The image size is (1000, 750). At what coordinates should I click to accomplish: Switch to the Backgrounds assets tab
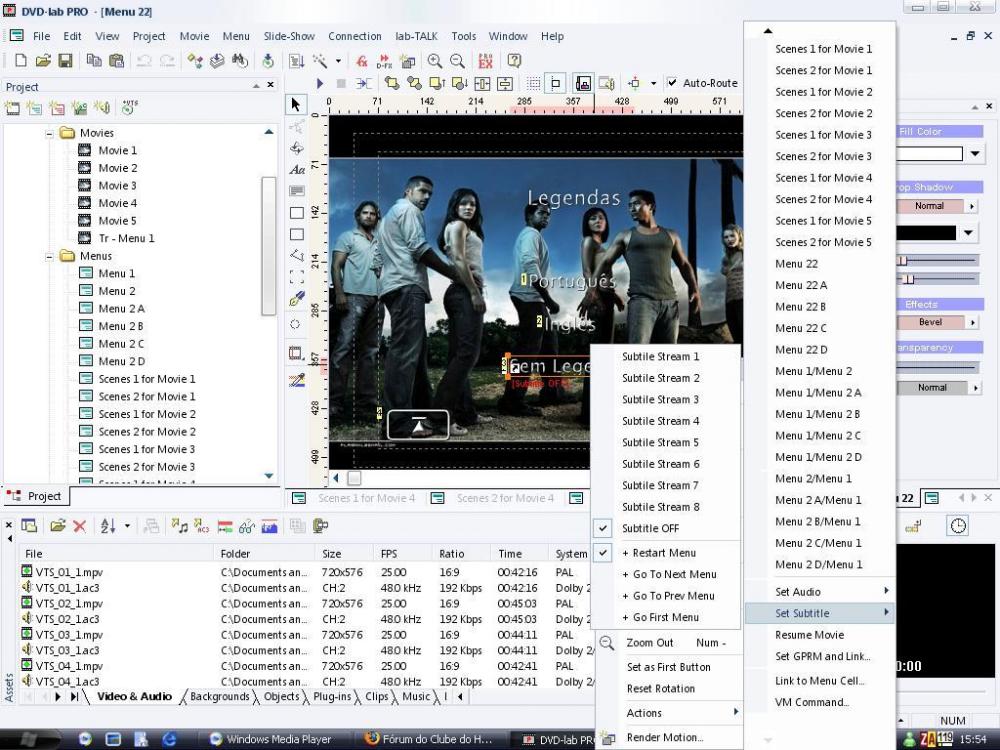(219, 697)
